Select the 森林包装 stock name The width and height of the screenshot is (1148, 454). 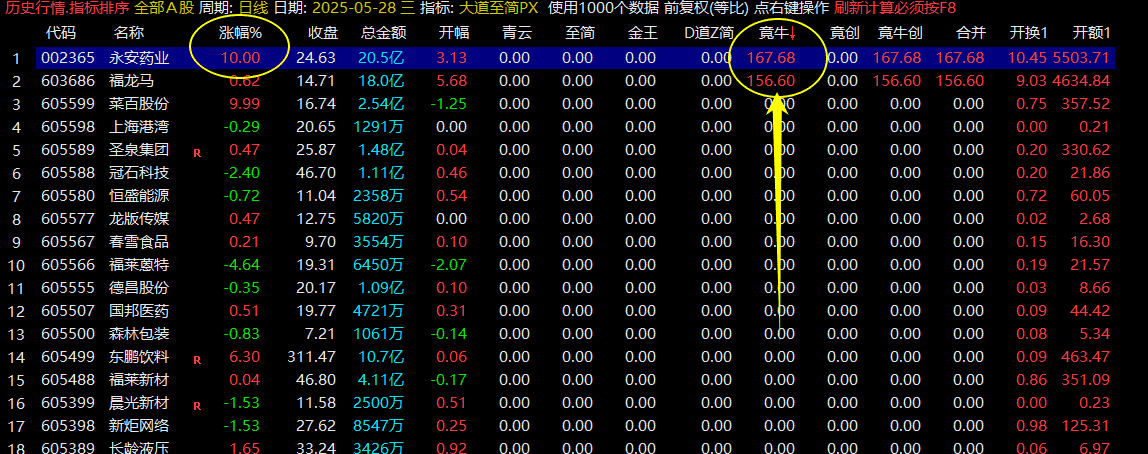138,334
